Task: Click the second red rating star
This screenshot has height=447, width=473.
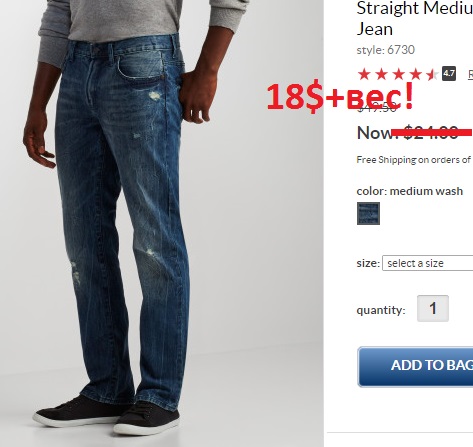Action: (381, 74)
